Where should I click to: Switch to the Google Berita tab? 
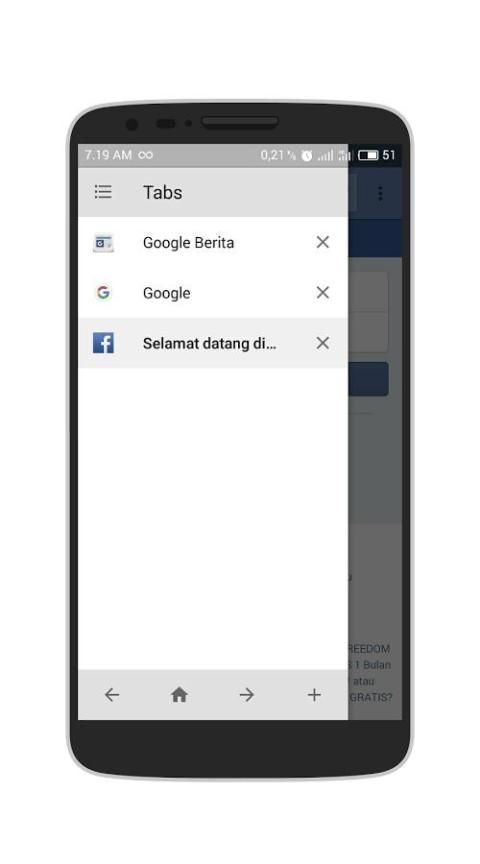[x=213, y=242]
